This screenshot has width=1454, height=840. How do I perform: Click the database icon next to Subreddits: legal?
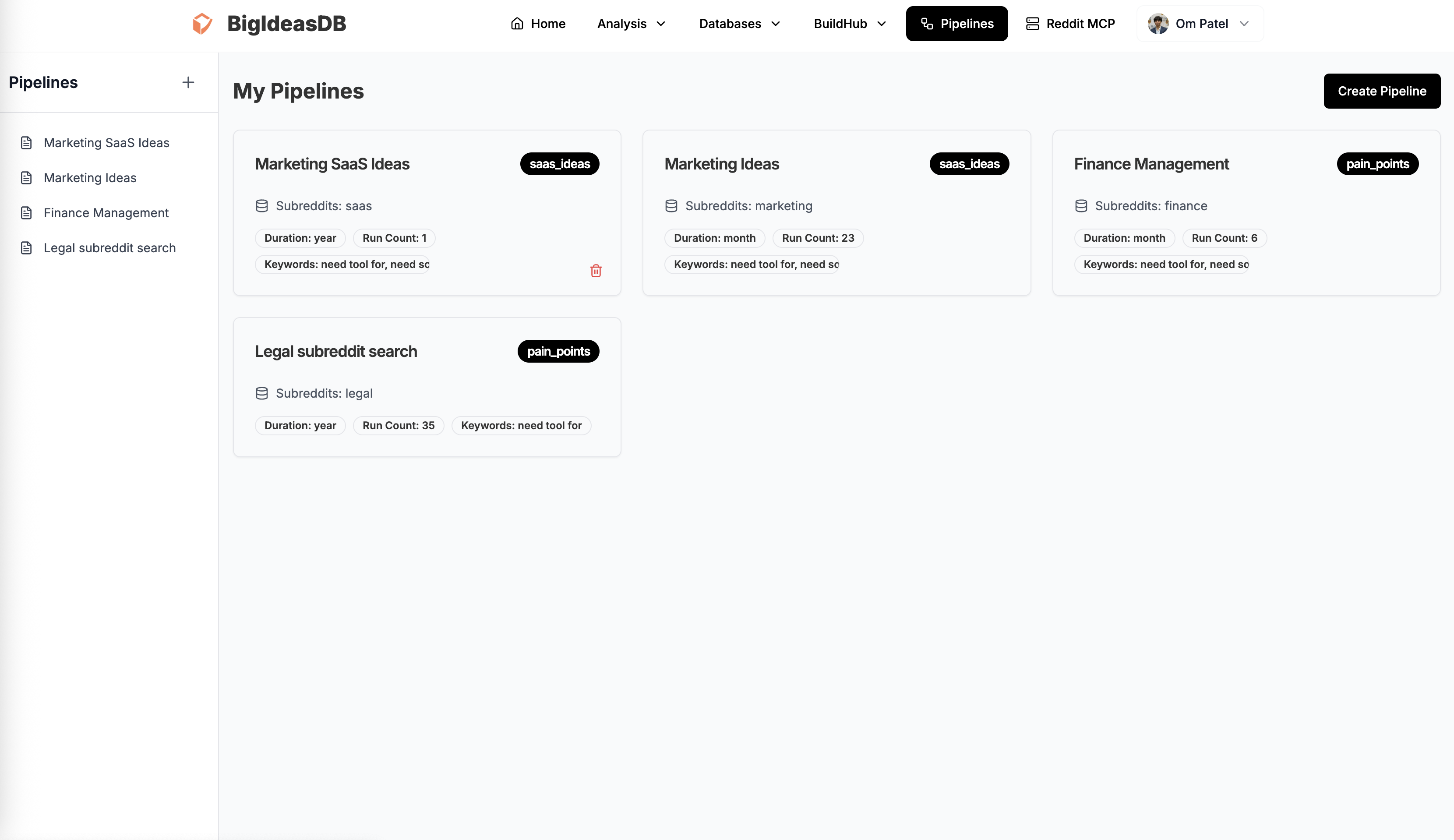click(x=262, y=393)
